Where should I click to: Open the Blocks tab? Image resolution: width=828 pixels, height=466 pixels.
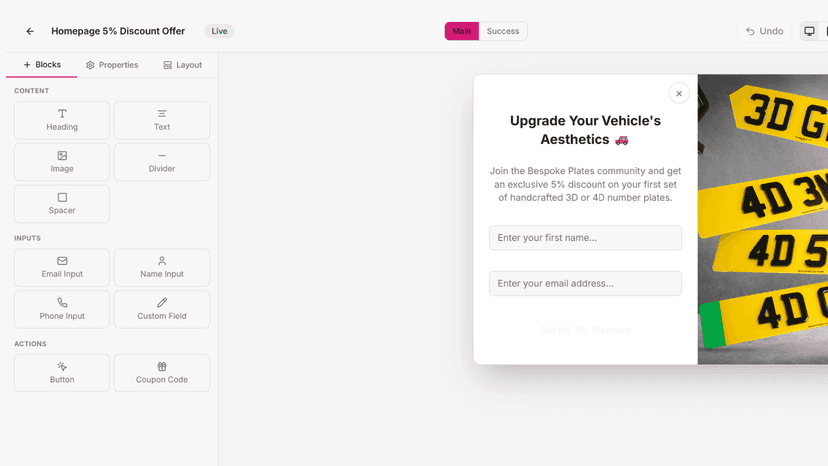[x=42, y=64]
